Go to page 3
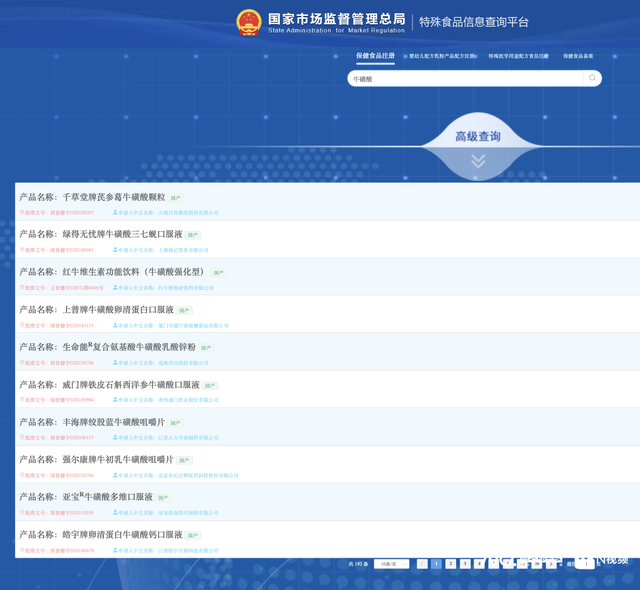The image size is (640, 590). pyautogui.click(x=465, y=564)
